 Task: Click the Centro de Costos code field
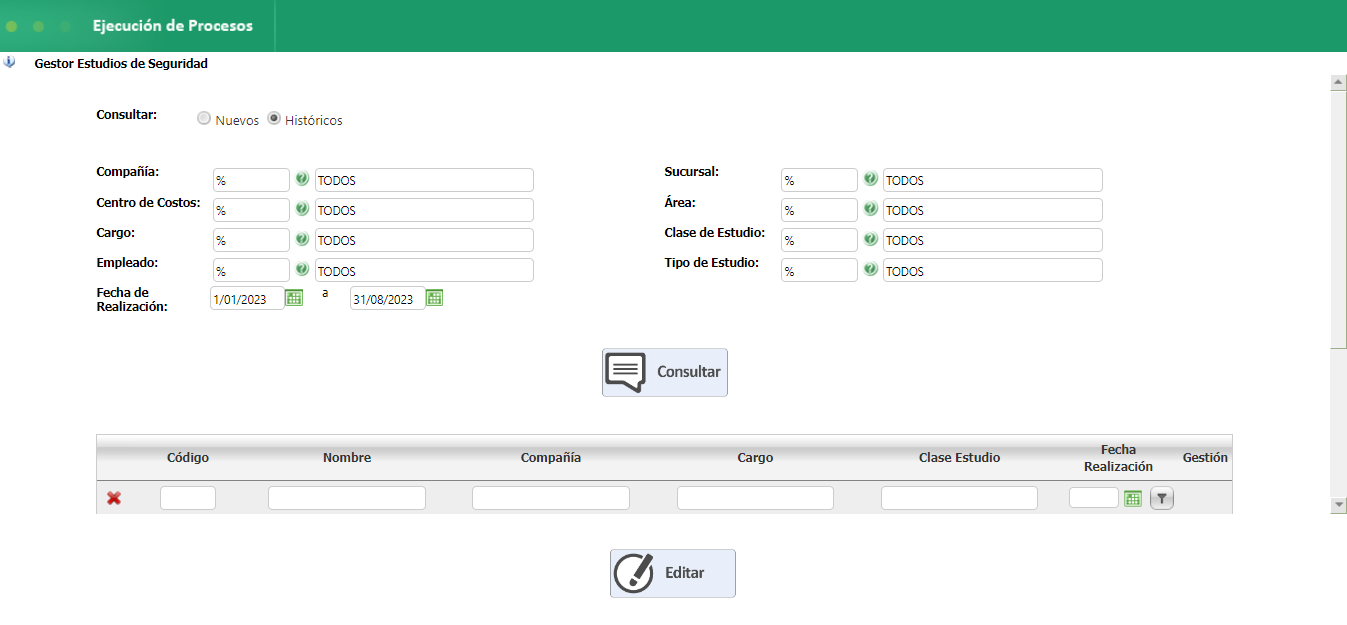coord(251,210)
